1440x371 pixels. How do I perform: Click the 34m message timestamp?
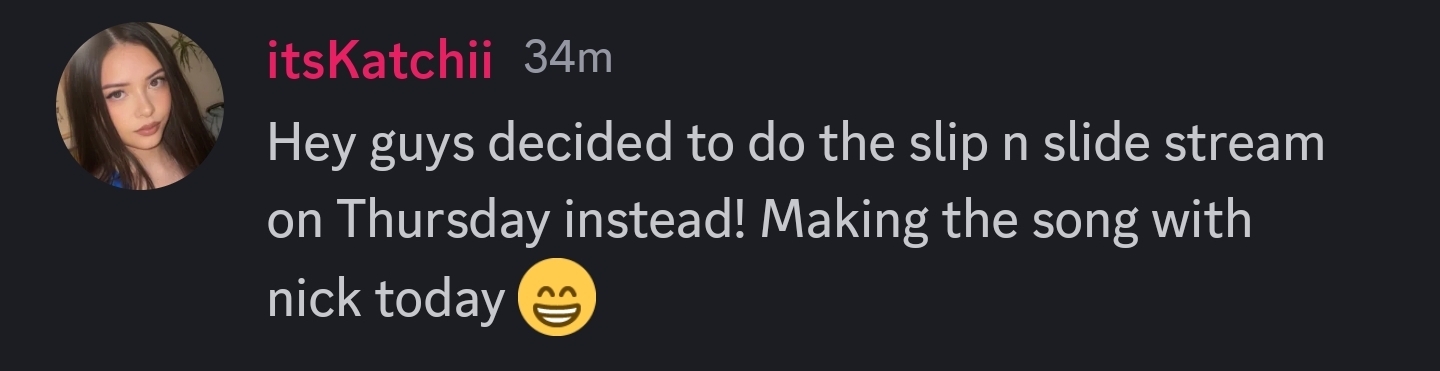click(567, 60)
